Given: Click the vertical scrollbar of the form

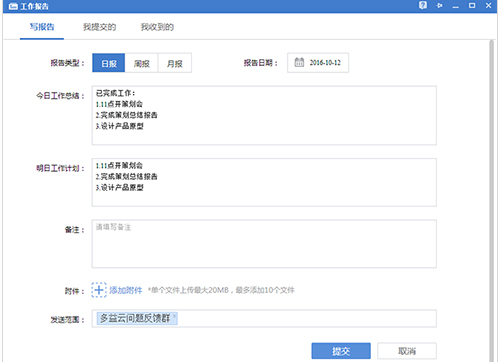Looking at the screenshot, I should tap(491, 200).
